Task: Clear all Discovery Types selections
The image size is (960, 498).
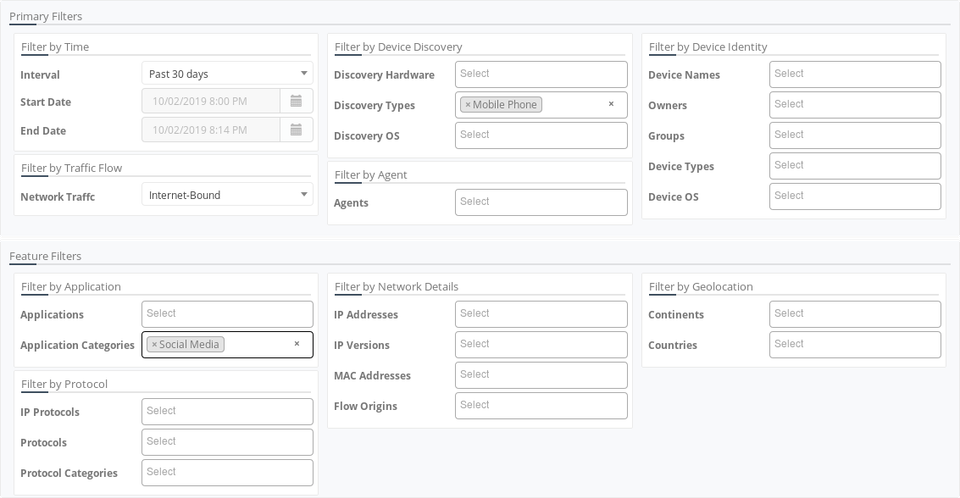Action: point(611,104)
